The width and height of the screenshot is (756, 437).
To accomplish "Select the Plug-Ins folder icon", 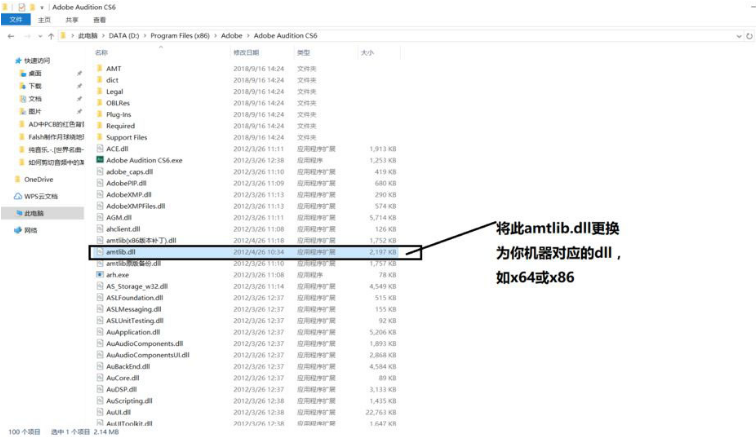I will 100,114.
